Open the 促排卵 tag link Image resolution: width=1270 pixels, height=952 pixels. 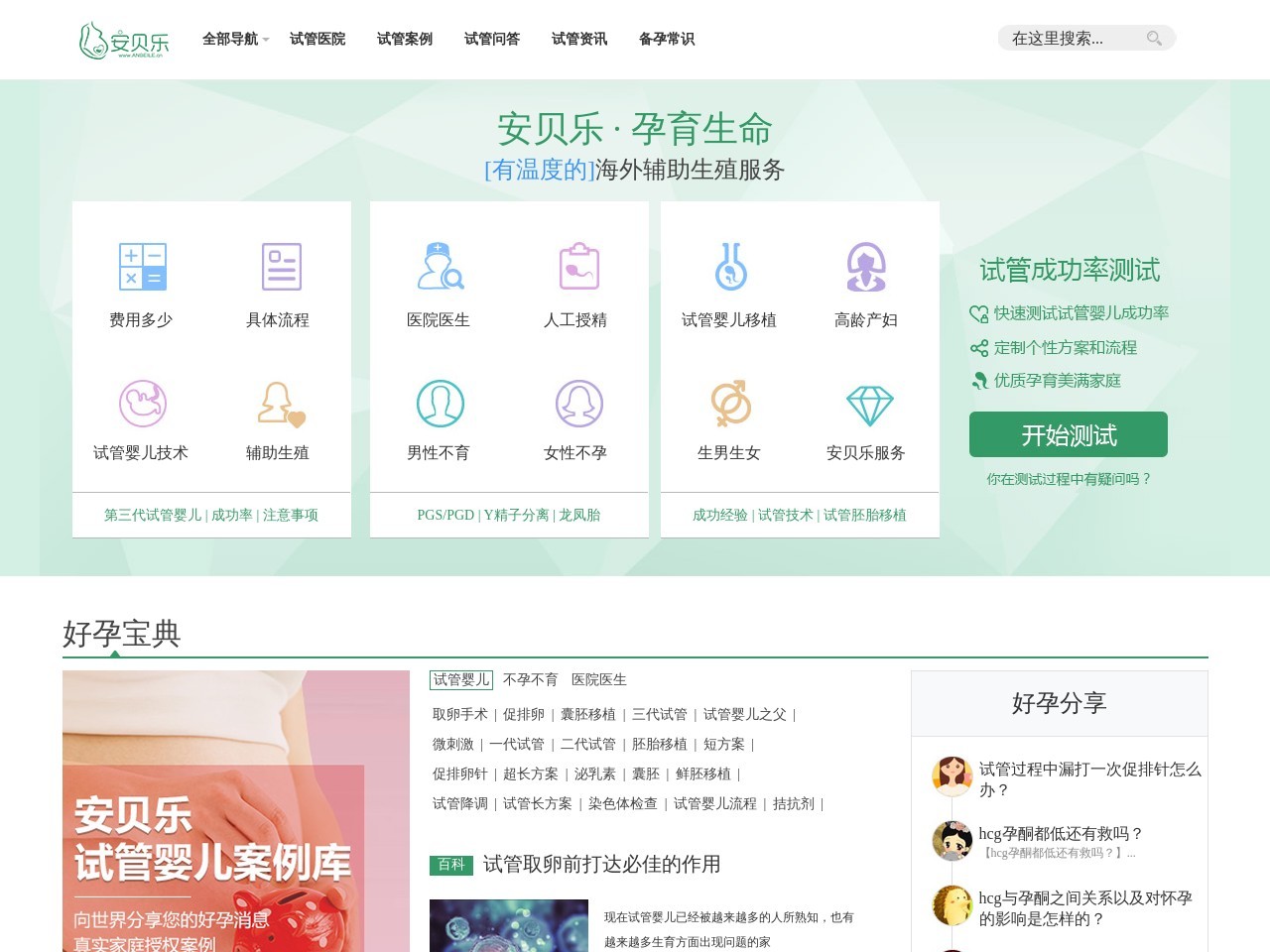tap(524, 714)
